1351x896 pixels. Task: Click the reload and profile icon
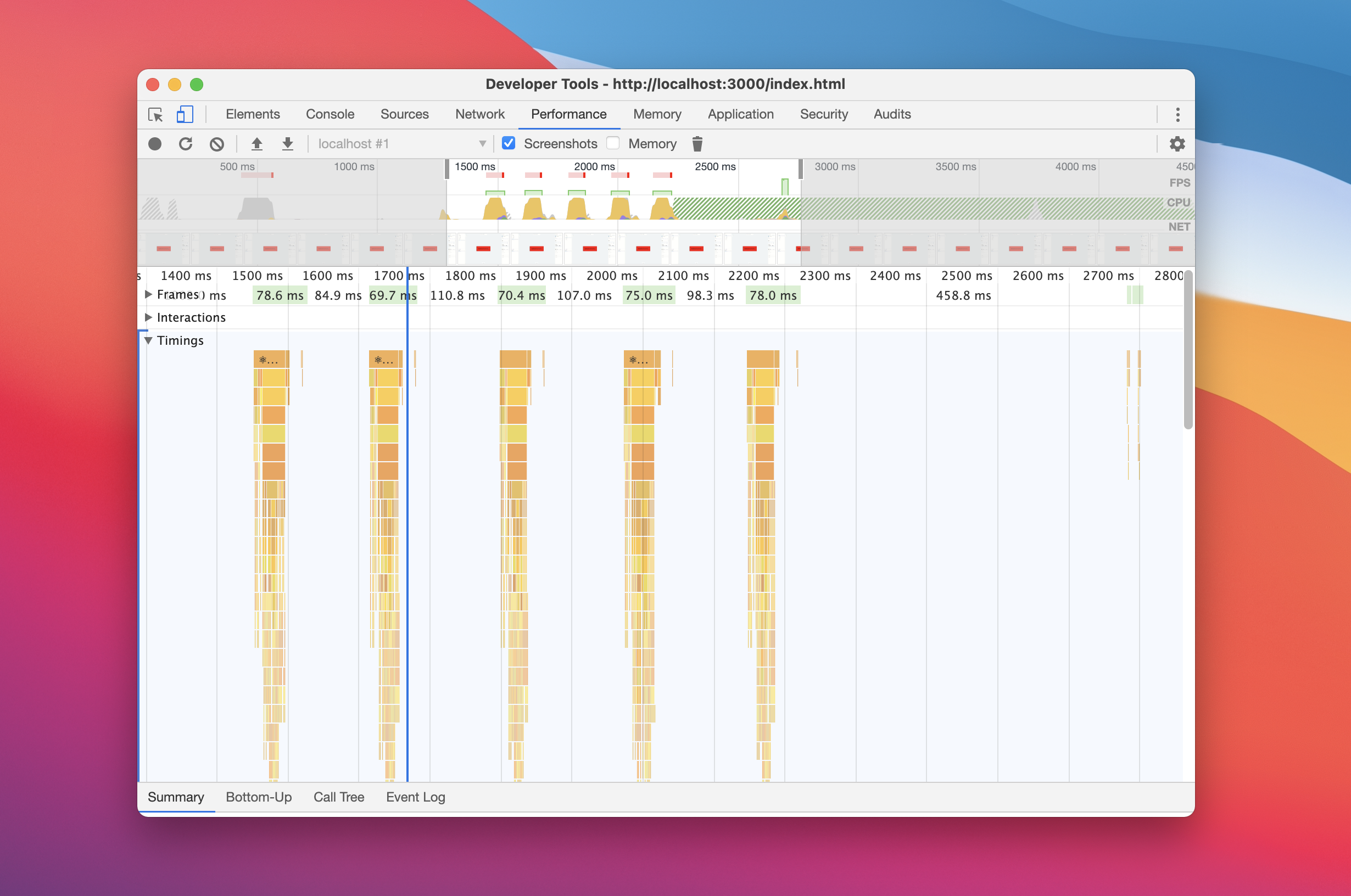(x=186, y=144)
